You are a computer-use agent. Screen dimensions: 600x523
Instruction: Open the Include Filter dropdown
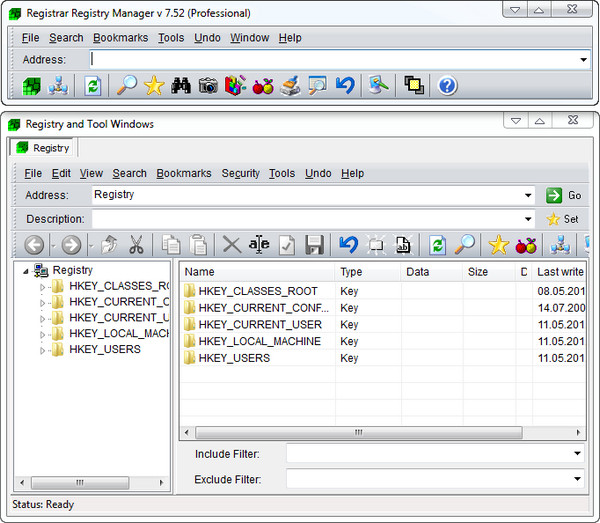[577, 454]
